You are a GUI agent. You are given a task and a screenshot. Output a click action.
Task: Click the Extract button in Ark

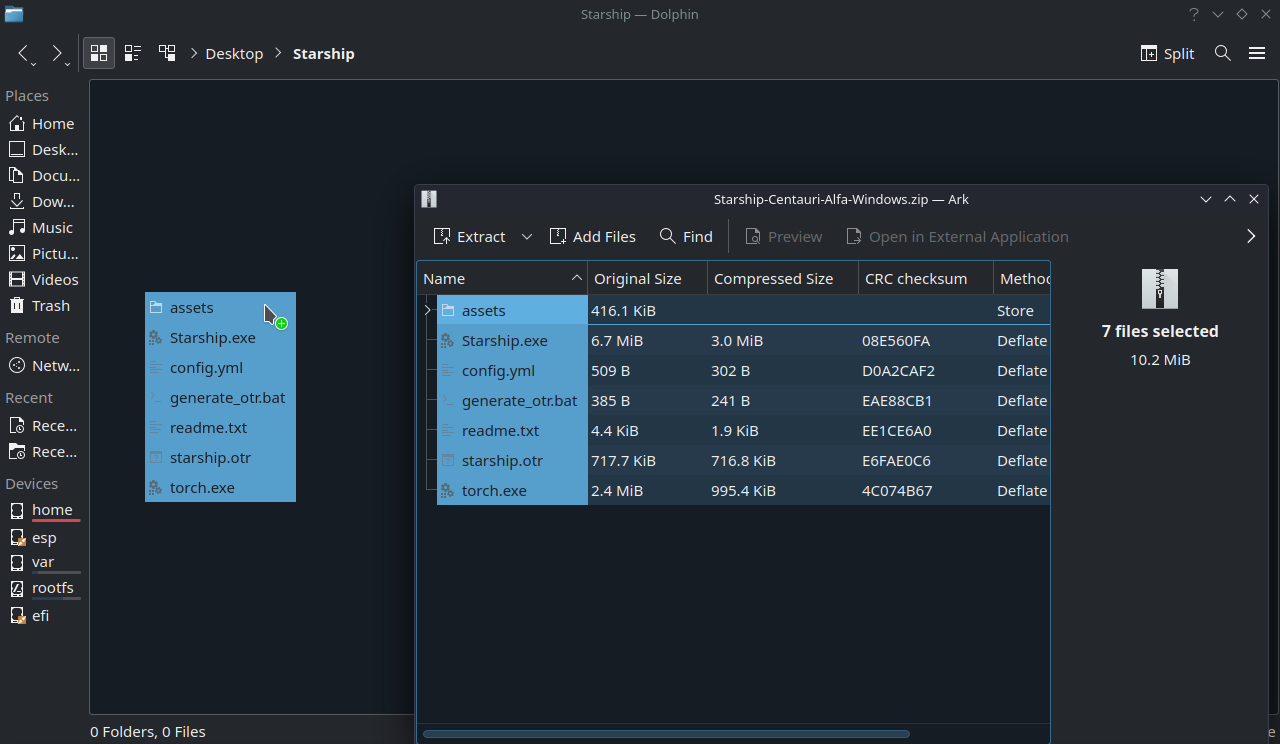pyautogui.click(x=469, y=236)
